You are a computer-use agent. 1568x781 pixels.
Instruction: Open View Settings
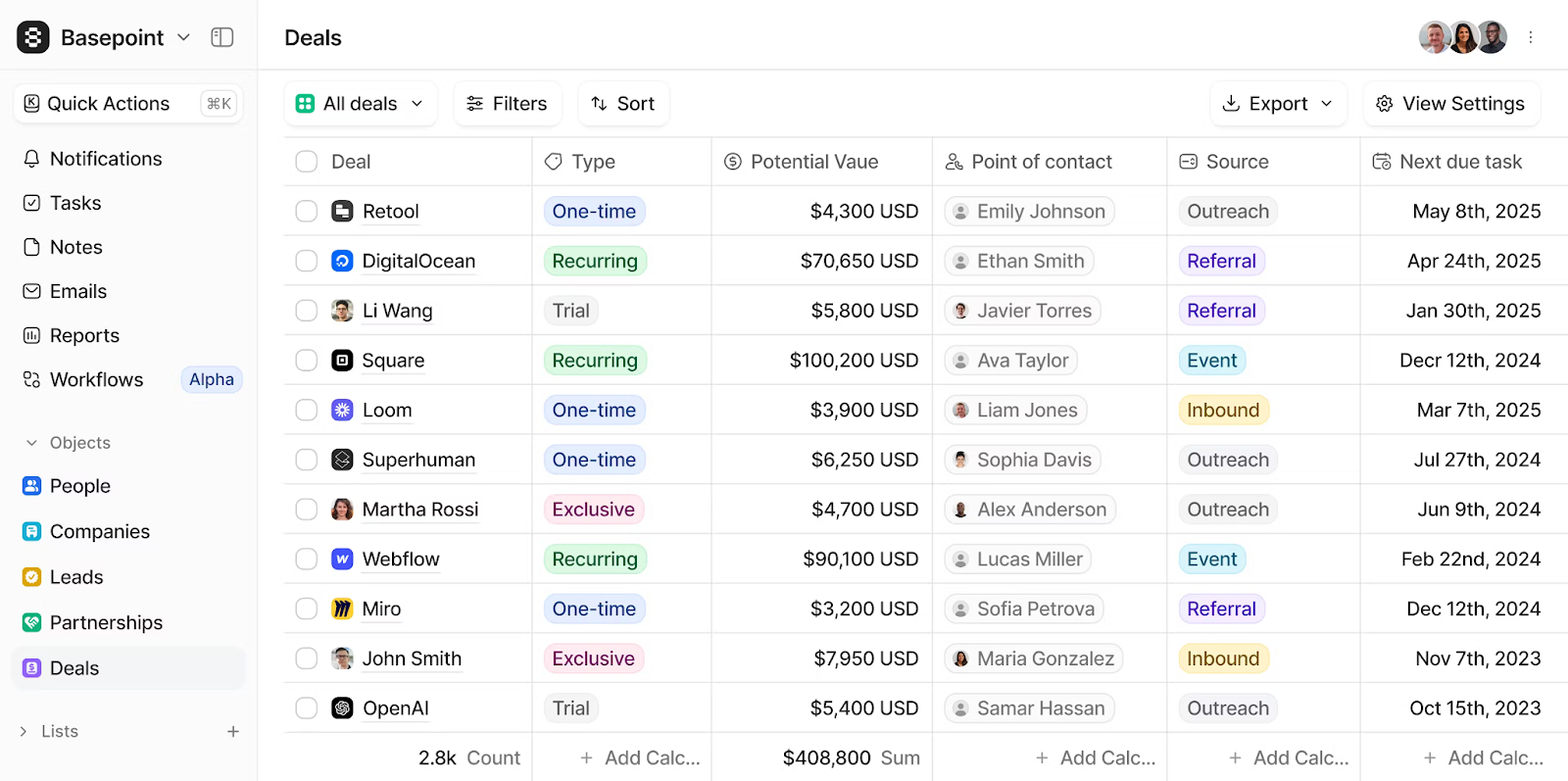click(1451, 104)
